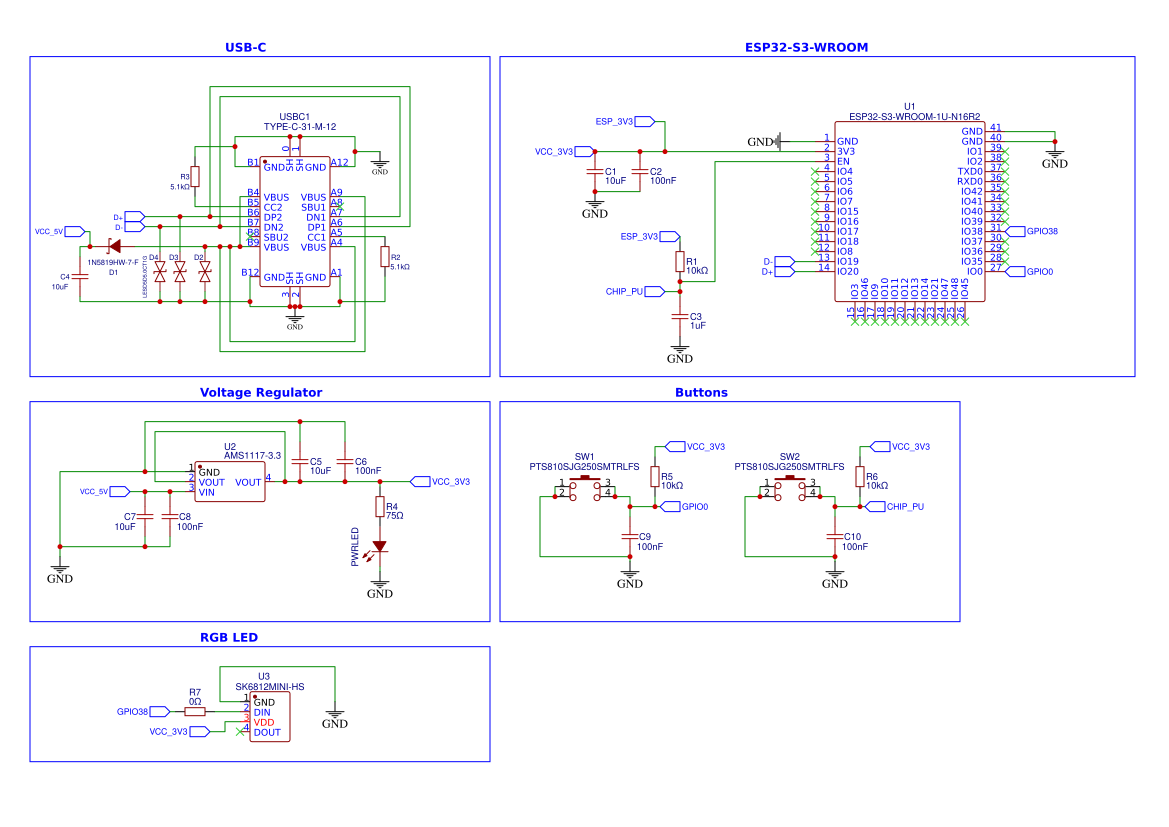Select VCC_5V net label in Voltage Regulator section
The width and height of the screenshot is (1169, 827).
(105, 491)
